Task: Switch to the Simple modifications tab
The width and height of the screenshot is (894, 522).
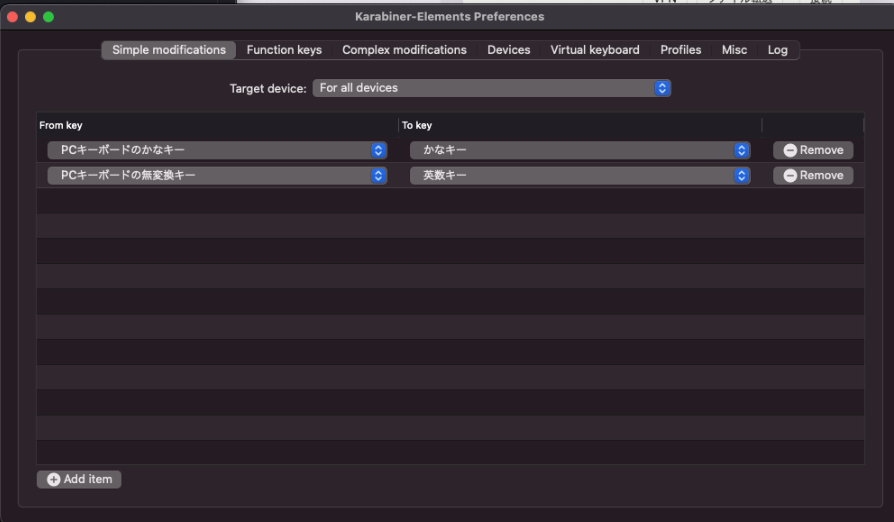Action: (x=169, y=50)
